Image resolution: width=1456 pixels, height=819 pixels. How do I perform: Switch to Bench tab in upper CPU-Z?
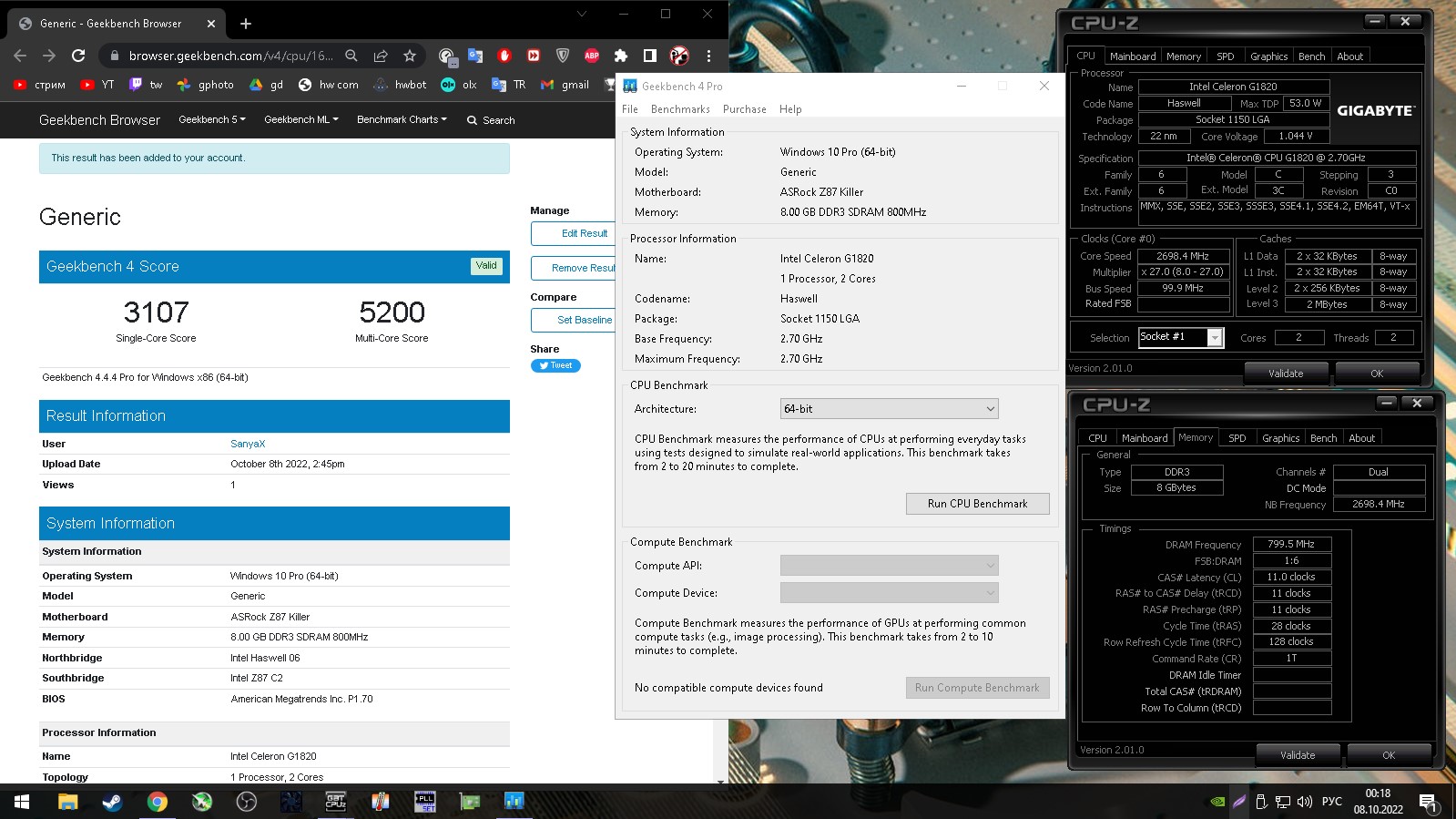tap(1312, 56)
